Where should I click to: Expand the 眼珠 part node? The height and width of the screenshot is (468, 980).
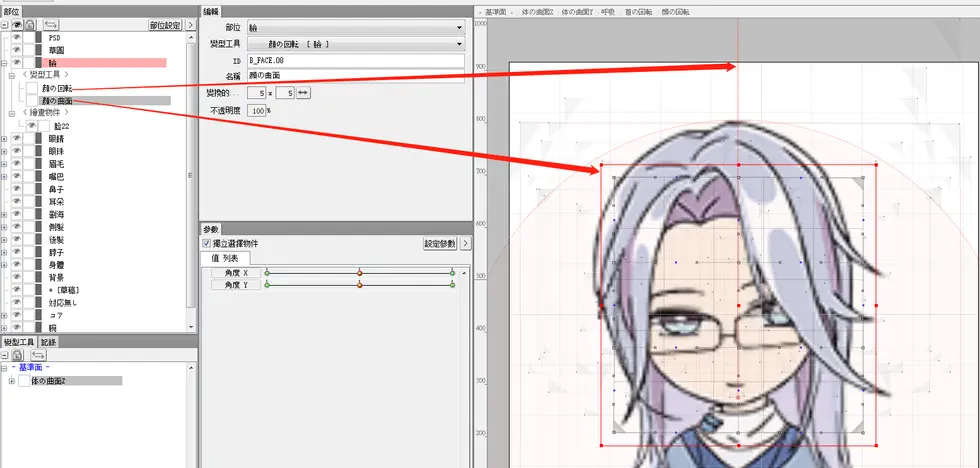[4, 151]
